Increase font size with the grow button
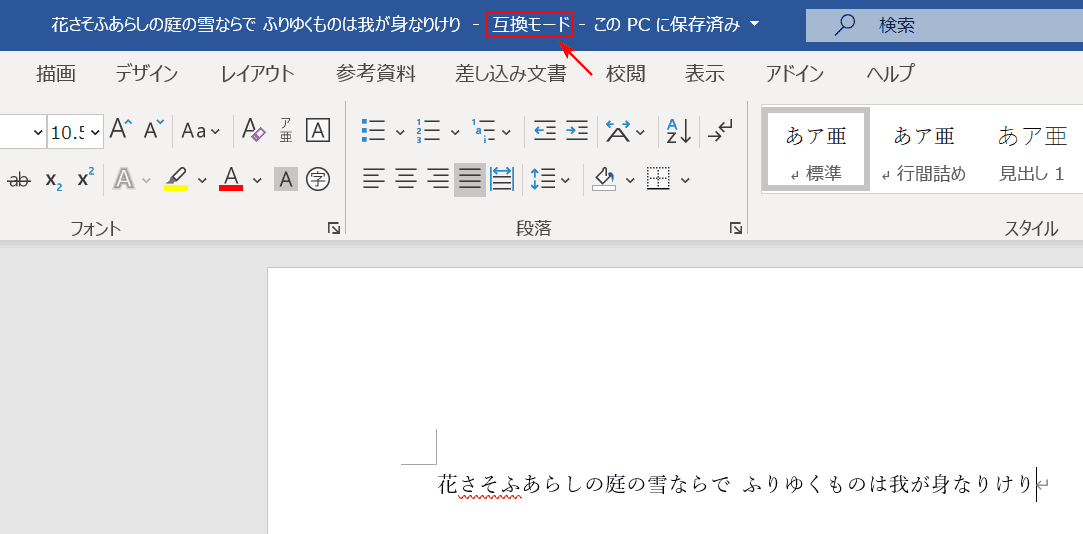This screenshot has height=534, width=1083. (x=121, y=130)
